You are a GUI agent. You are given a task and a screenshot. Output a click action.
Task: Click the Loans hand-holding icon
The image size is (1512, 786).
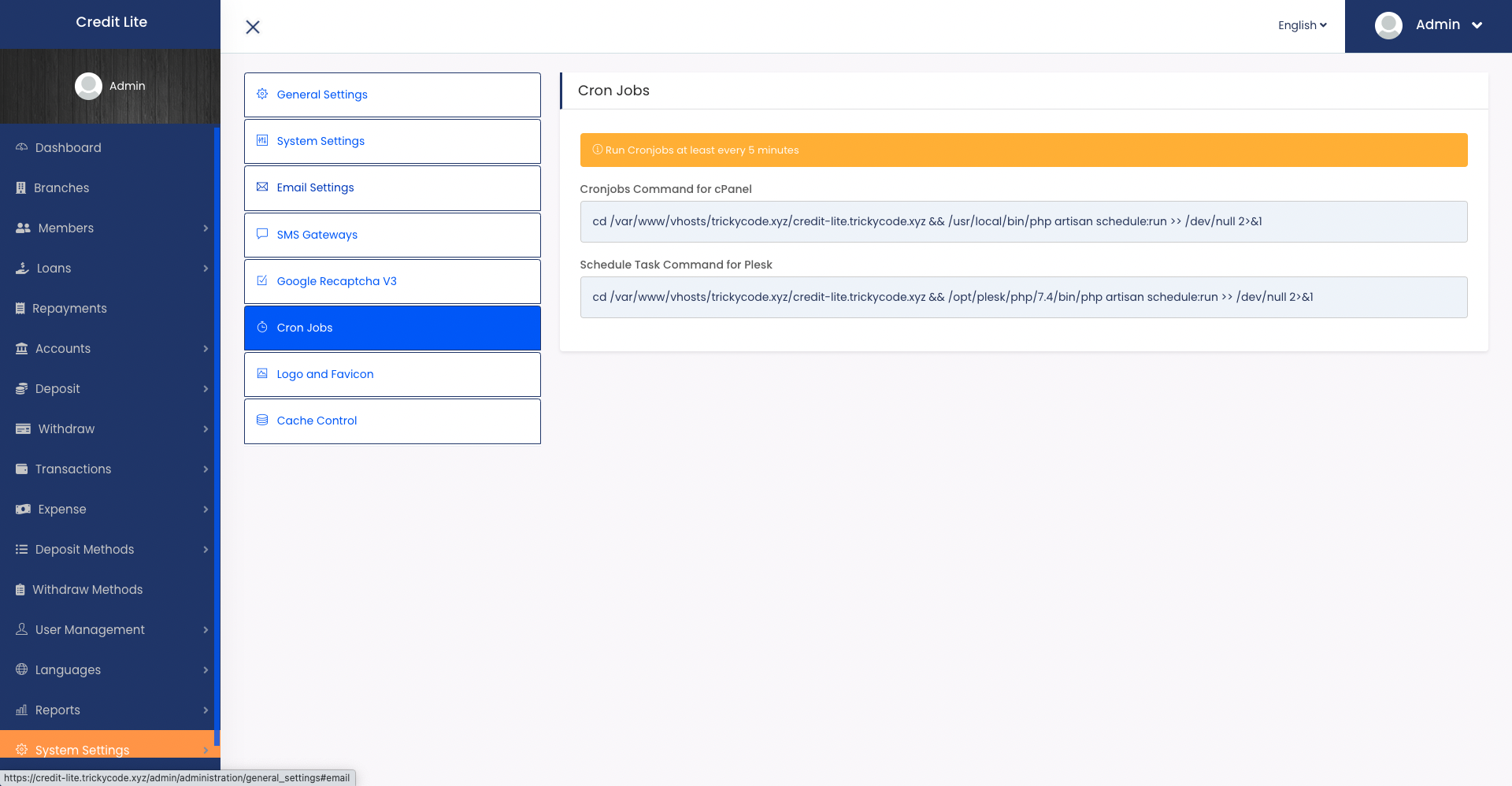pos(22,268)
